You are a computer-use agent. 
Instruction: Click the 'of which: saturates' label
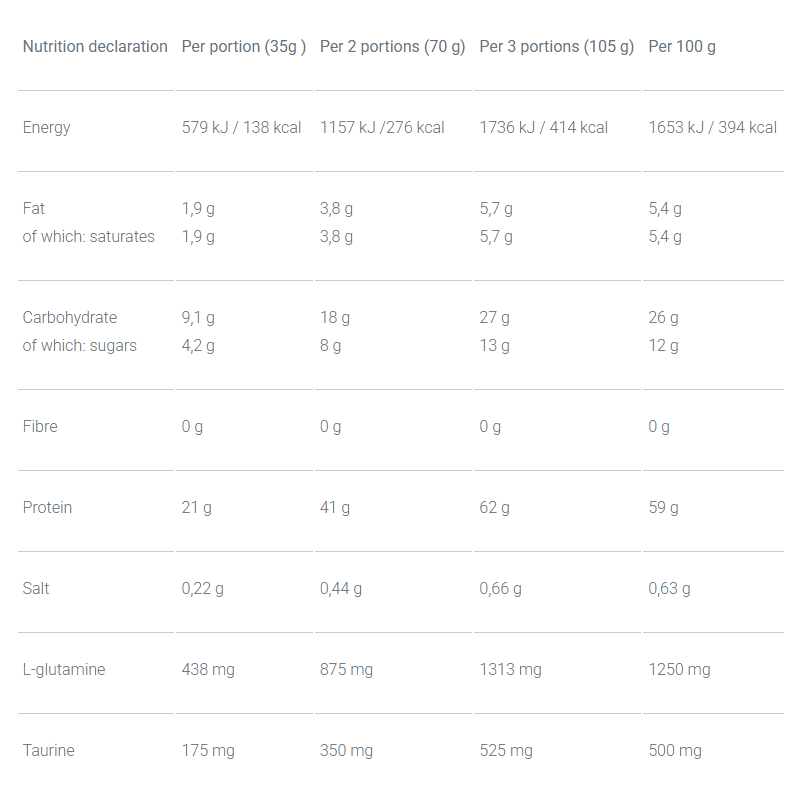[x=89, y=236]
